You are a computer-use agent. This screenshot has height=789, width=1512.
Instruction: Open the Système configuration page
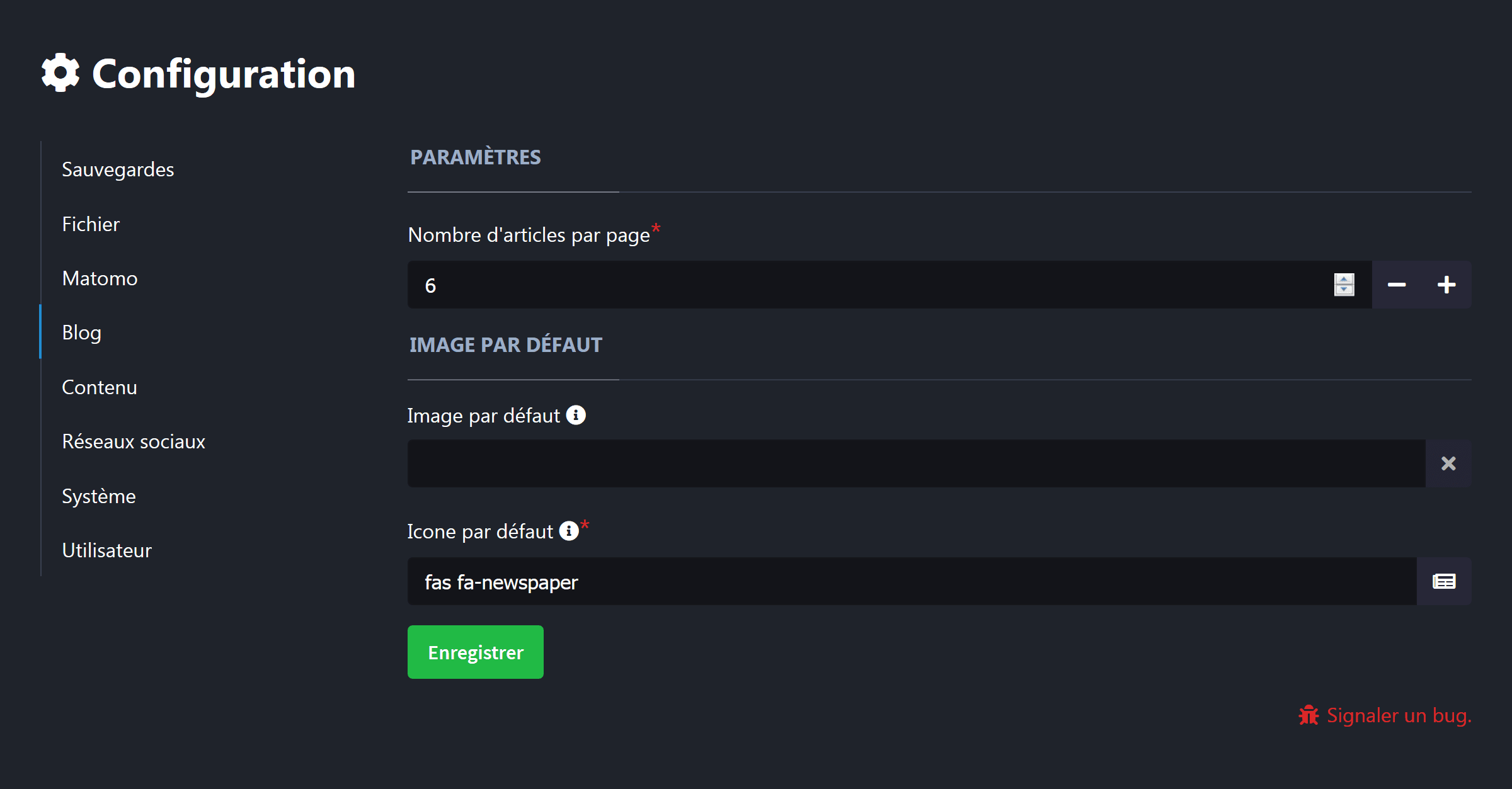click(x=98, y=496)
